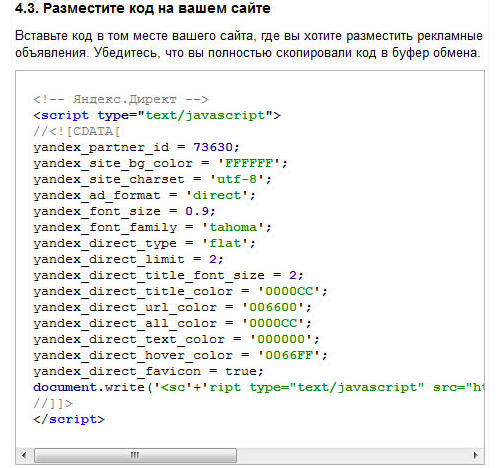Click the line "yandex_partner_id = 73630;"
This screenshot has height=468, width=503.
click(x=136, y=147)
